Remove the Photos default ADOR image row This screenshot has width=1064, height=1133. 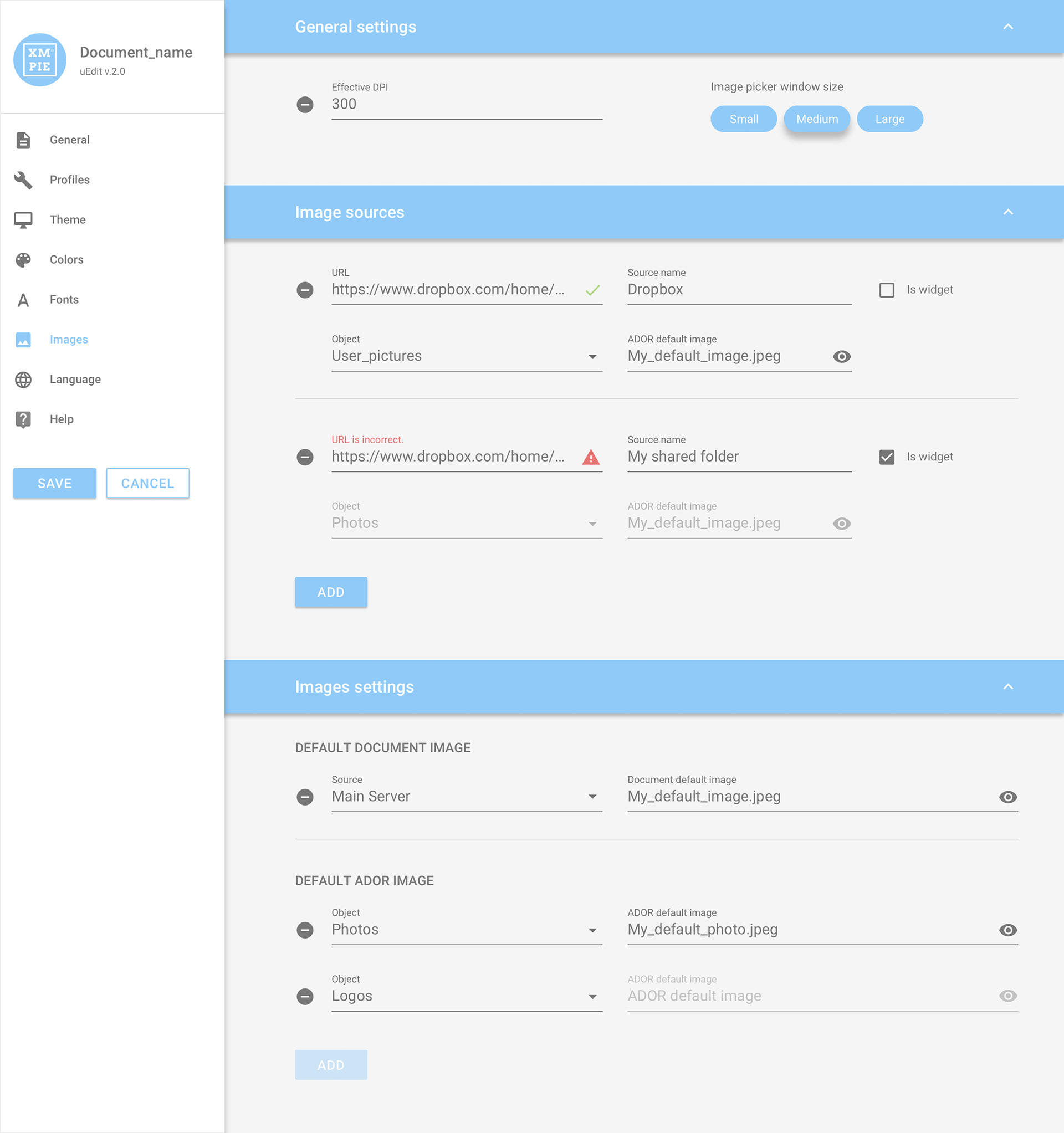[305, 930]
